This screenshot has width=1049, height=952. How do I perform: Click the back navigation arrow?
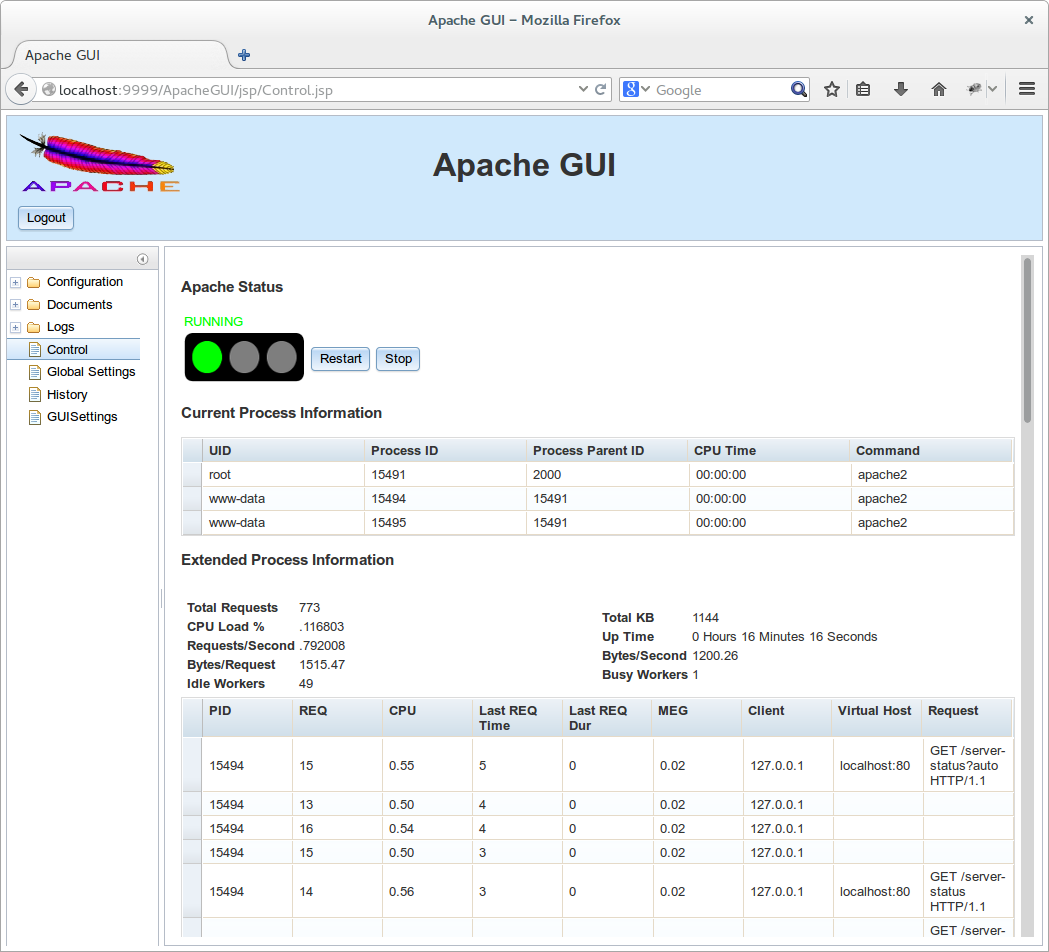[x=21, y=89]
